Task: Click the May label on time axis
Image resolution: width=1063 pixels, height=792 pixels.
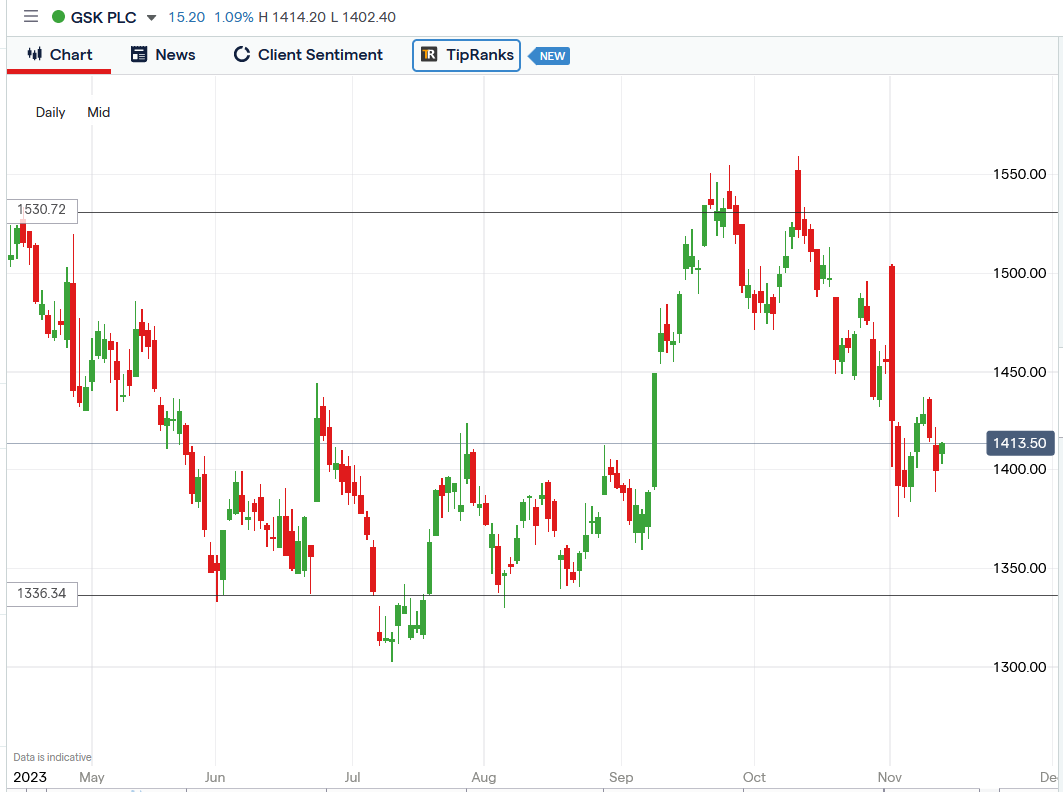Action: [x=92, y=777]
